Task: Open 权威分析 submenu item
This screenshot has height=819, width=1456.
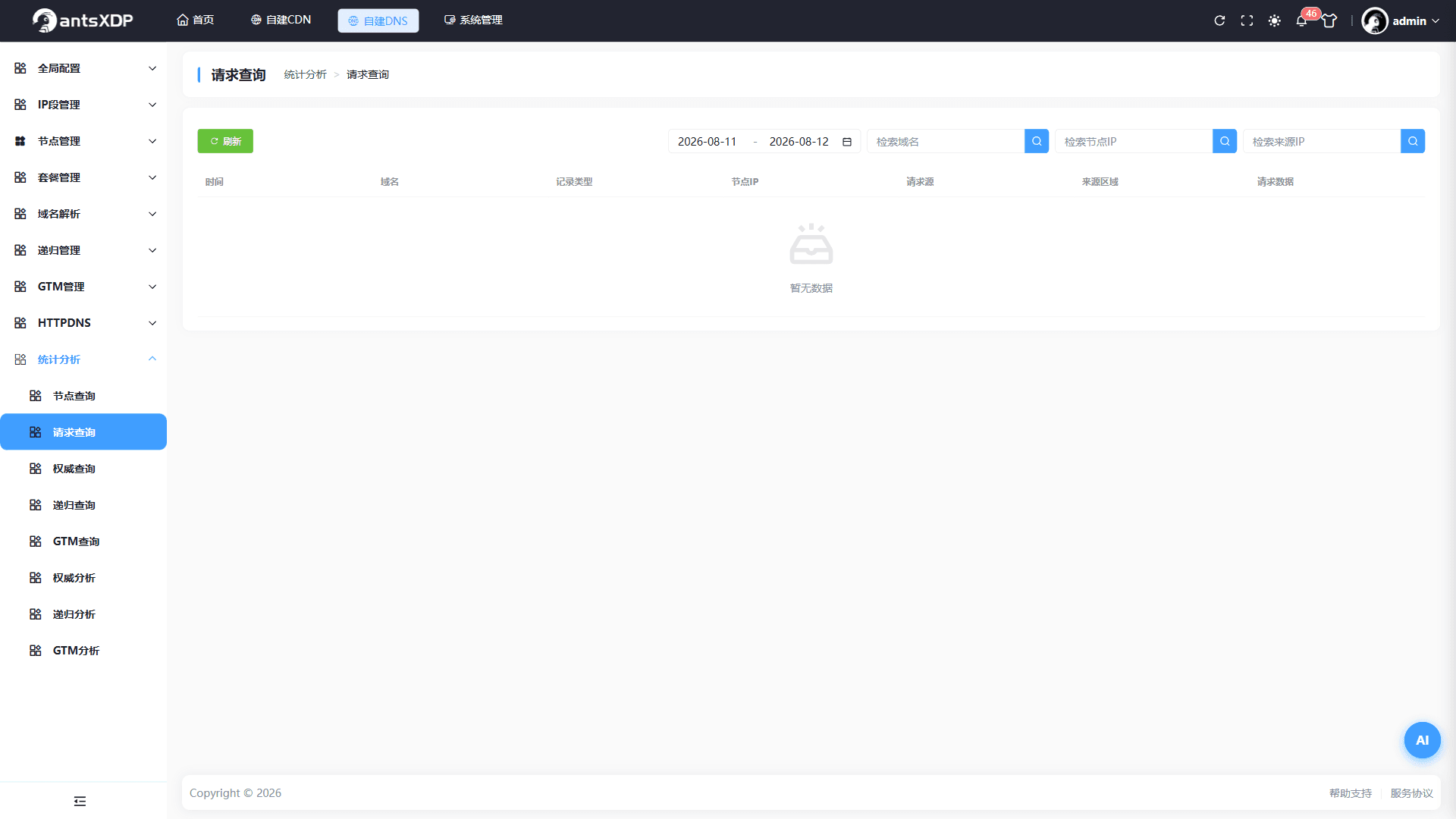Action: [83, 578]
